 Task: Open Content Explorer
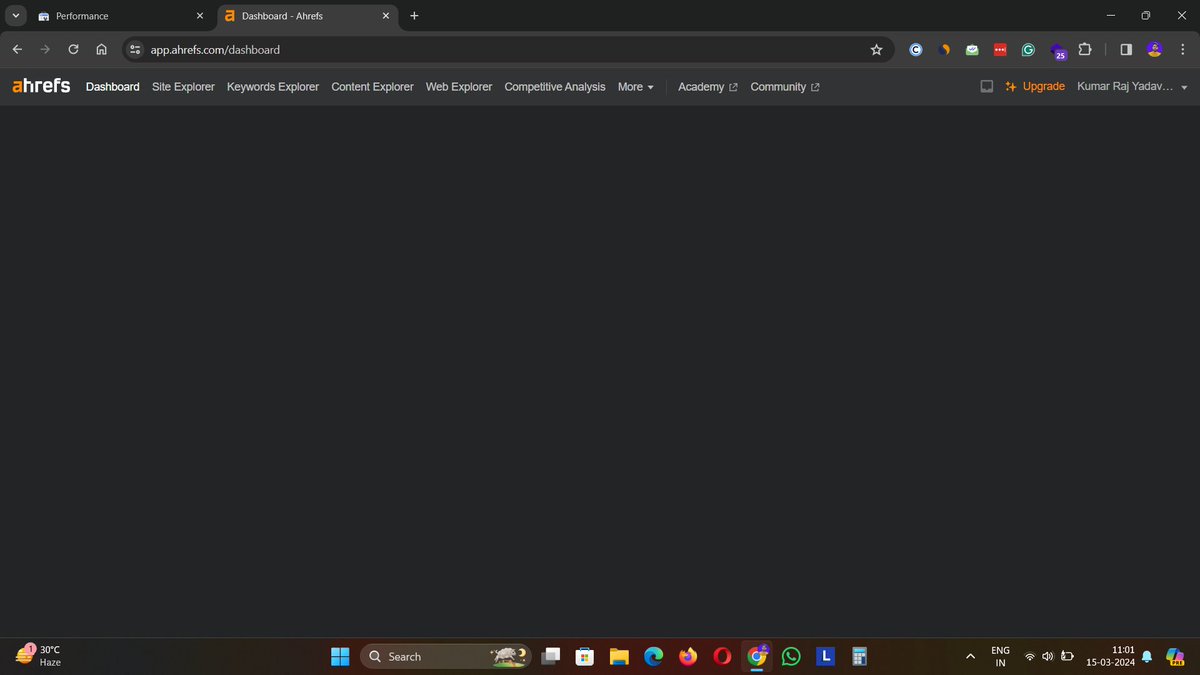[x=372, y=87]
